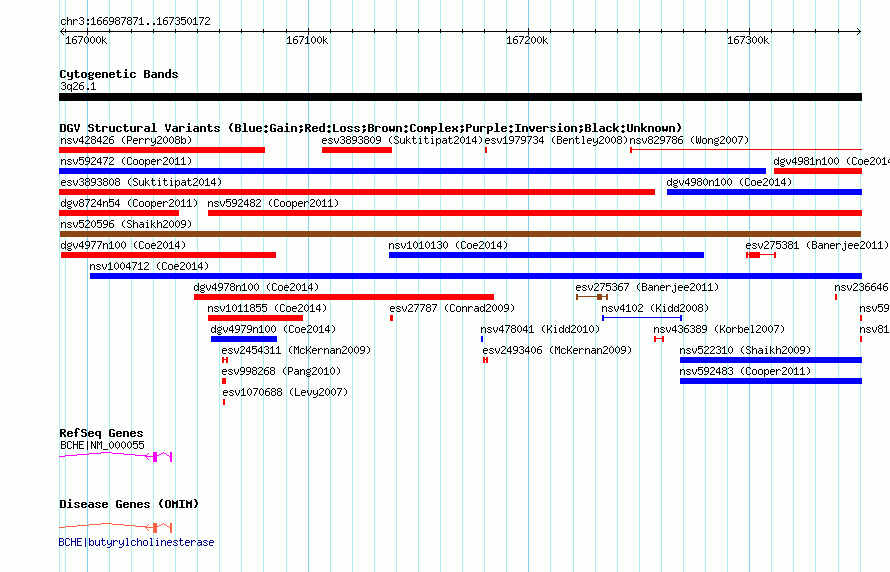890x572 pixels.
Task: Open the esv1979734 (Bentley2008) variant label
Action: pos(556,140)
